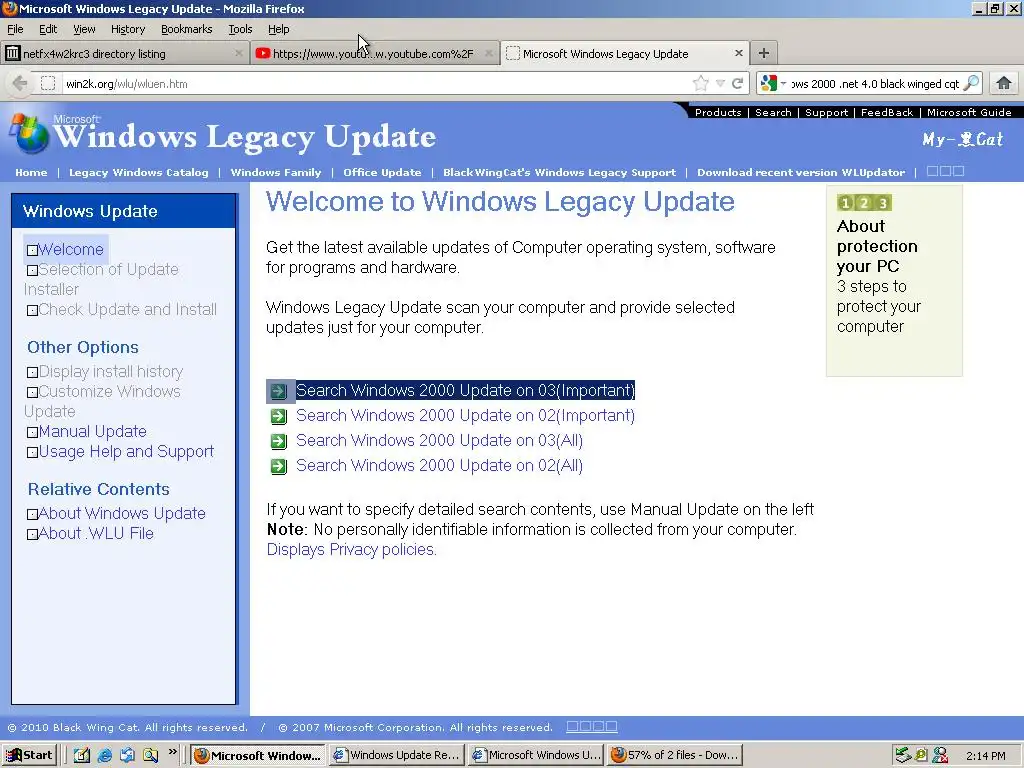Open Search Windows 2000 Update on 02(Important)

(x=465, y=415)
